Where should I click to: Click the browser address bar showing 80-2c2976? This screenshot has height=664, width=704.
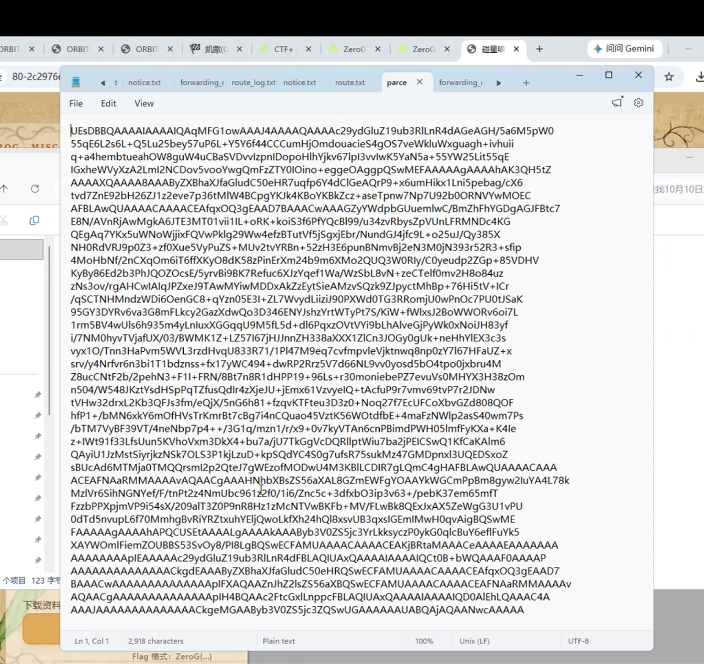pos(35,77)
